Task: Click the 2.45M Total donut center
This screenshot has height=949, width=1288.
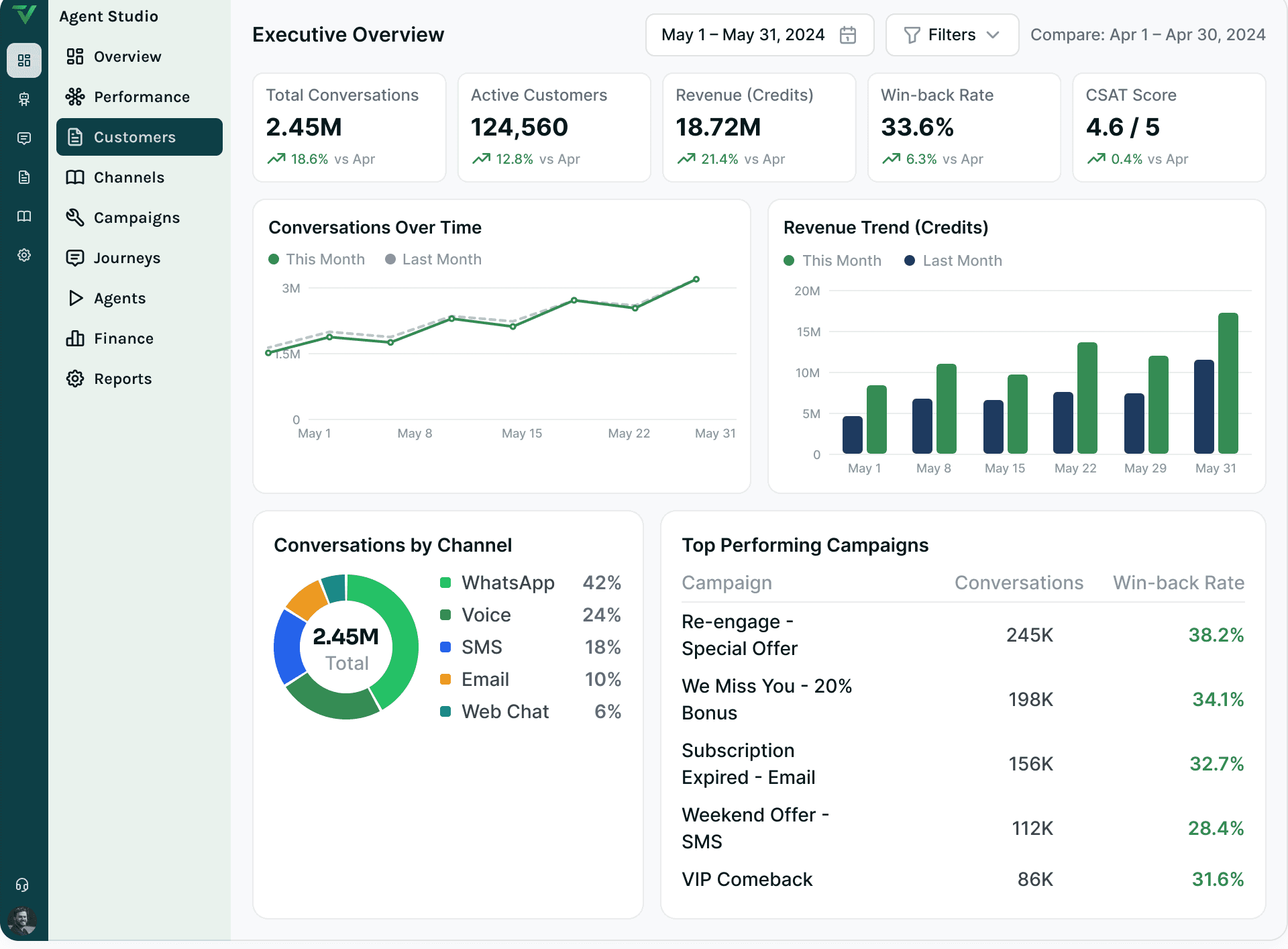Action: tap(346, 648)
